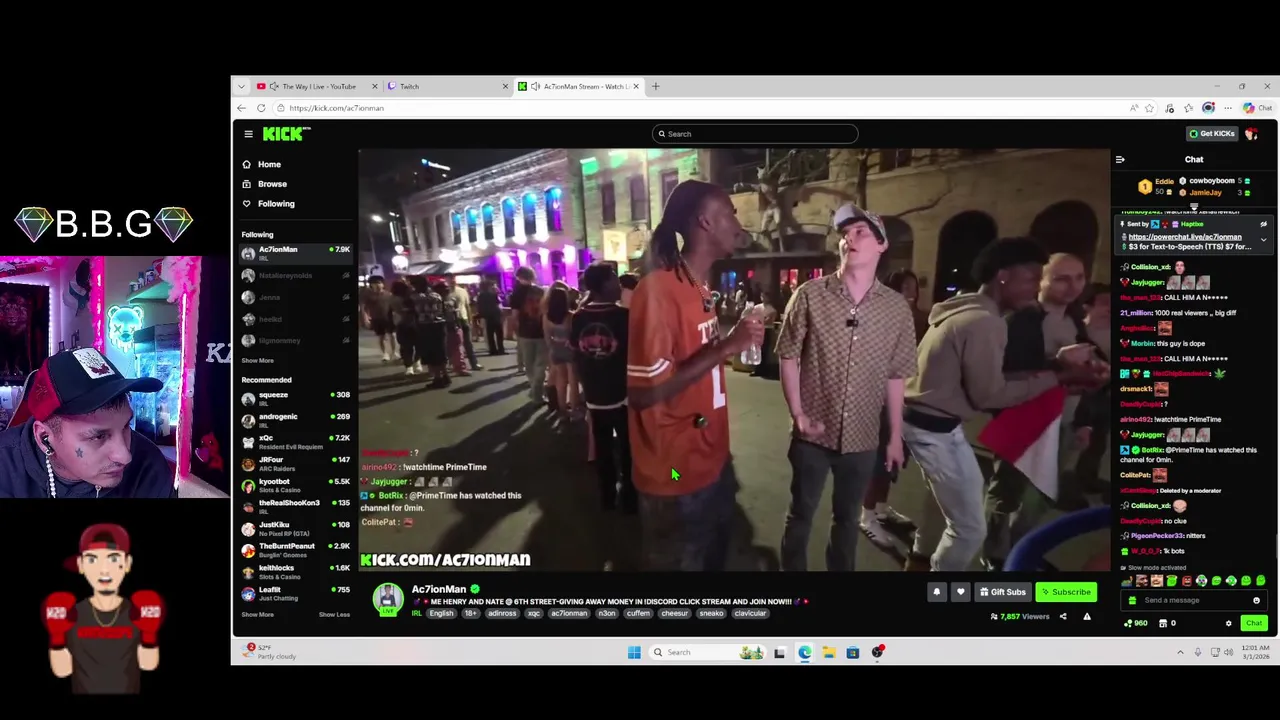Open Ac7ionMan streamer avatar
The image size is (1280, 720).
(x=388, y=598)
